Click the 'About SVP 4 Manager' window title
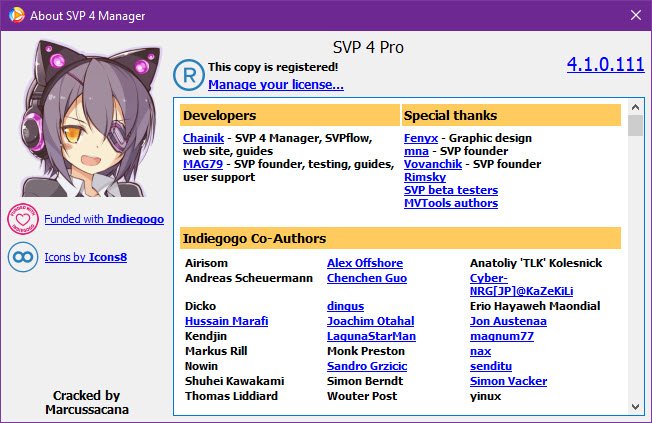Viewport: 652px width, 423px height. click(88, 16)
